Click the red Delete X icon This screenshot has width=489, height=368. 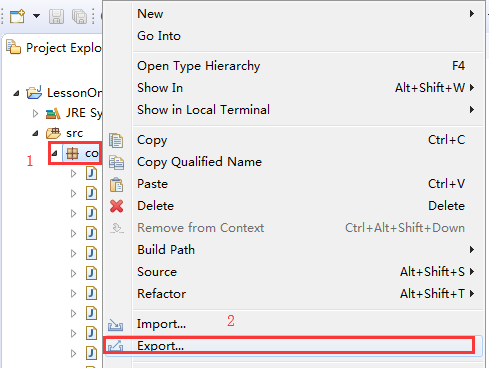point(116,206)
